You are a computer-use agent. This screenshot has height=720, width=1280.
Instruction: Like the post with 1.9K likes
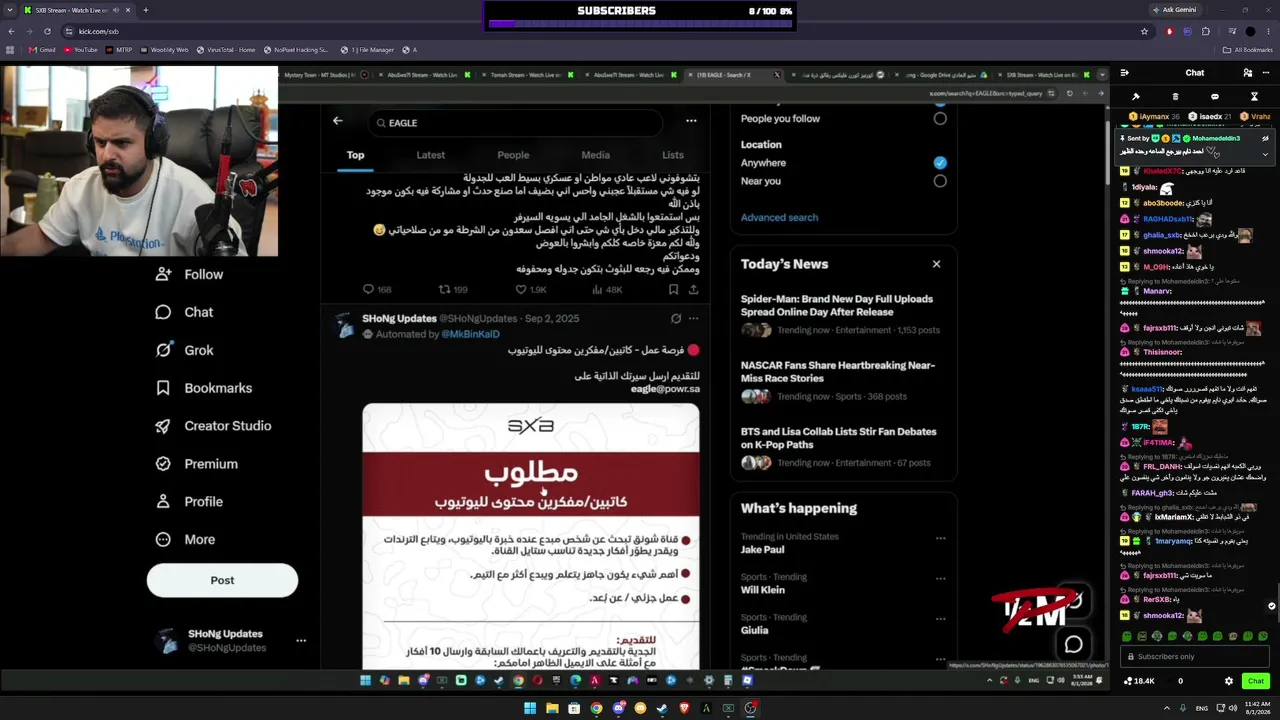[531, 290]
